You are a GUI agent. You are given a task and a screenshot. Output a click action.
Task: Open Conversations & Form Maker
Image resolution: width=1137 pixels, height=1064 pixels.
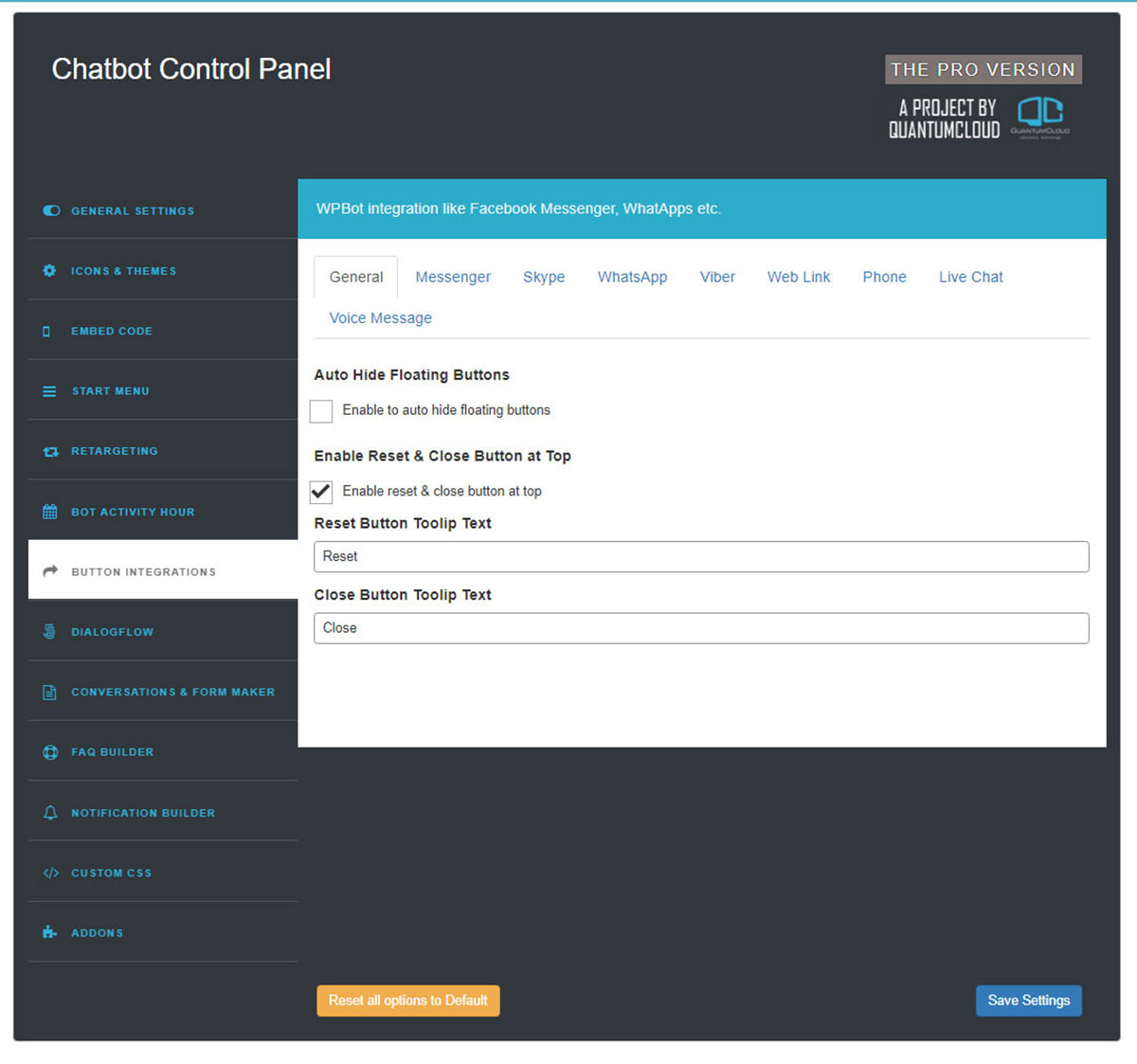[163, 692]
